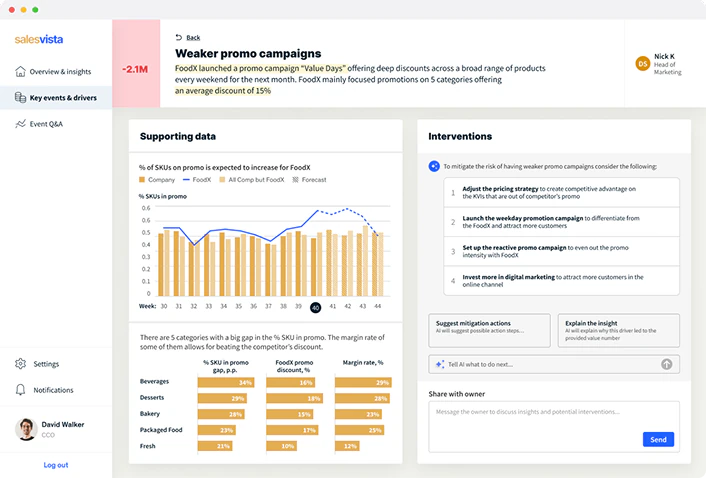Click the Share with owner label
706x478 pixels.
coord(457,394)
